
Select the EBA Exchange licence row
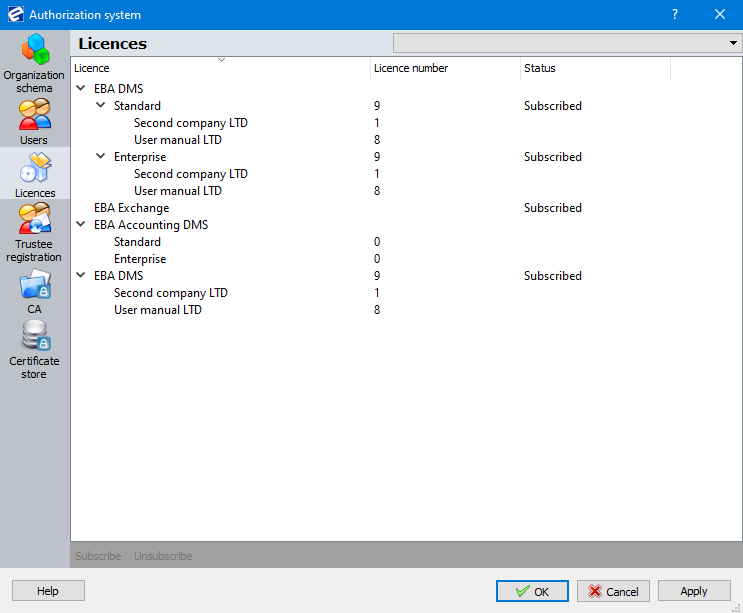pos(406,207)
